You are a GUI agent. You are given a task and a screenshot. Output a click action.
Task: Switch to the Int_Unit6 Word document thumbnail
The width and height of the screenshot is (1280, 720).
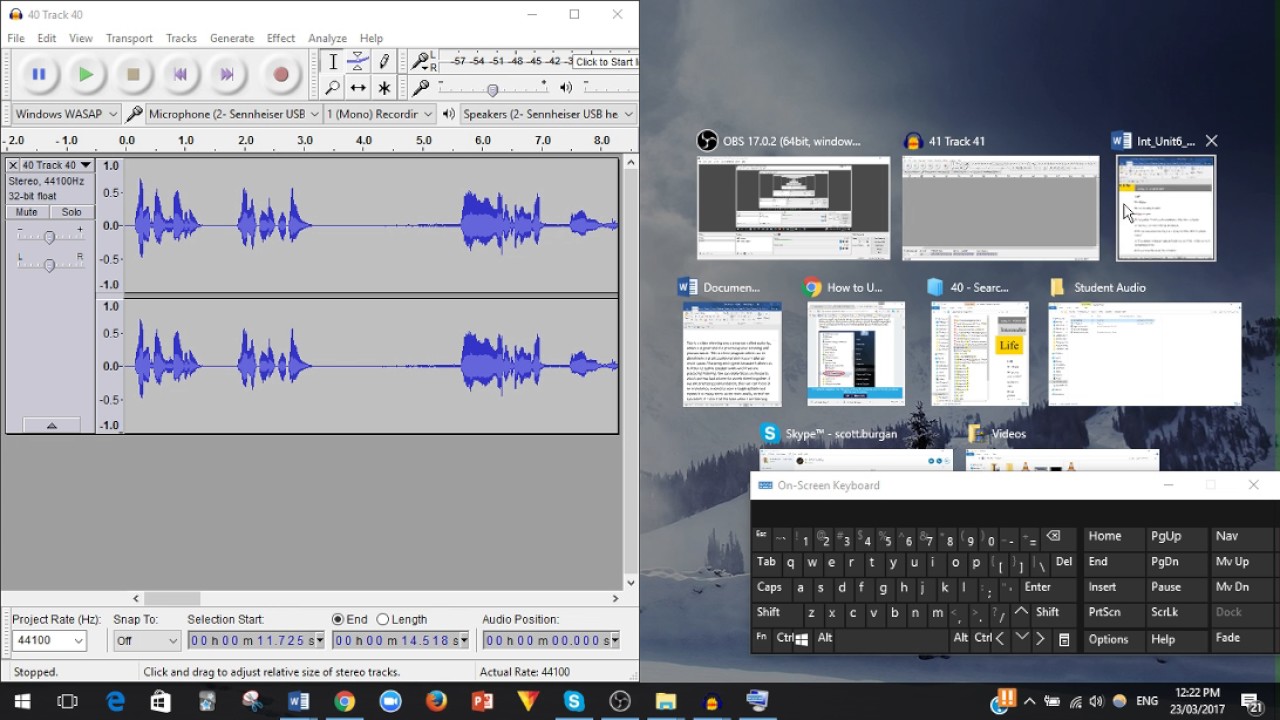click(x=1166, y=208)
